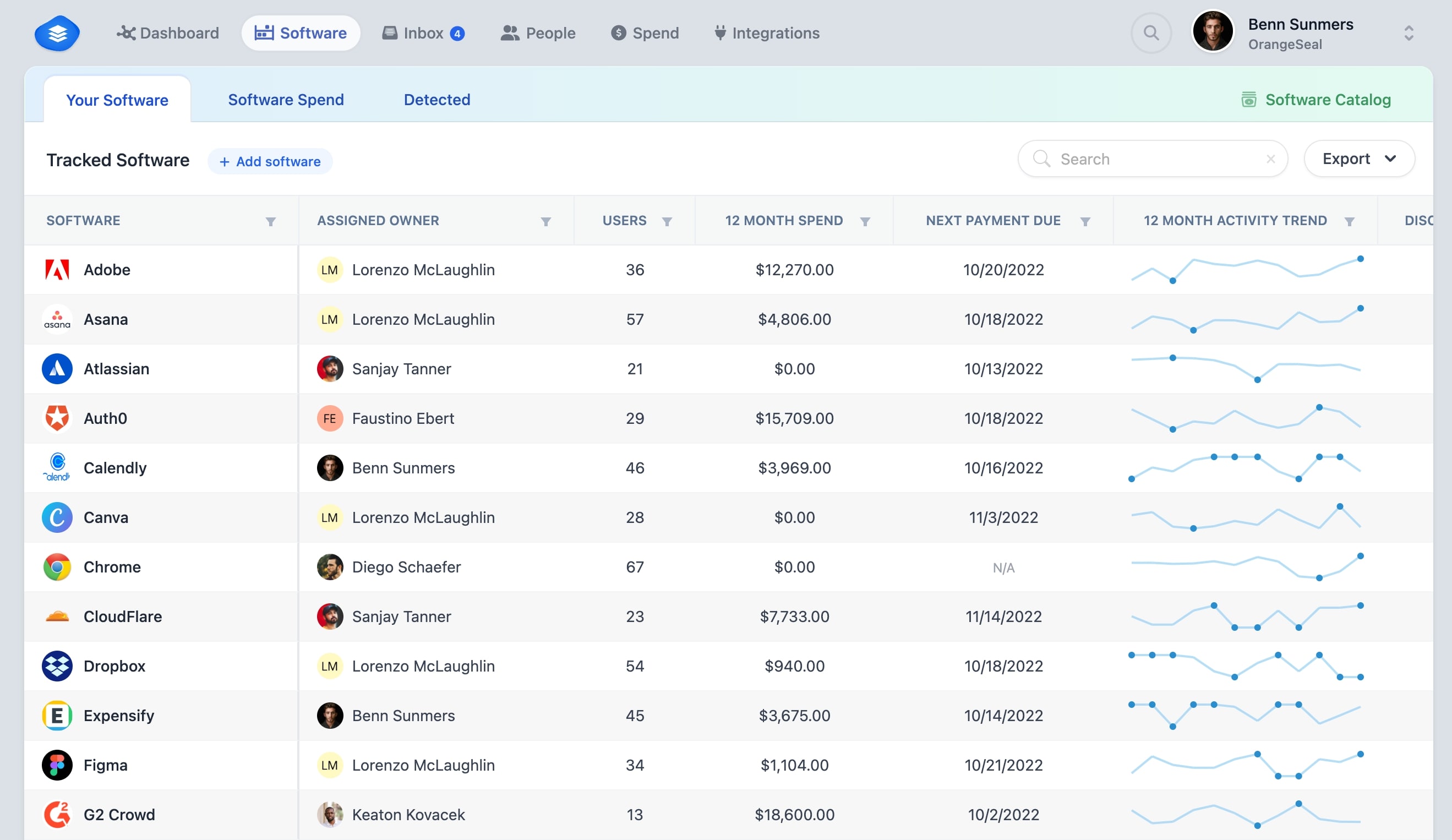Go to Inbox in the navigation
The width and height of the screenshot is (1452, 840).
pyautogui.click(x=423, y=34)
